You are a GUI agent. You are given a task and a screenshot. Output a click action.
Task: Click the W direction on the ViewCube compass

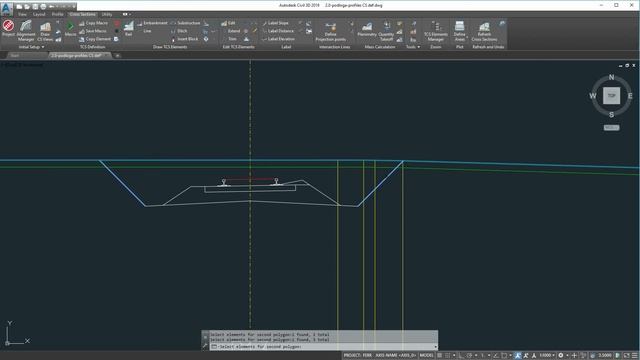tap(593, 96)
